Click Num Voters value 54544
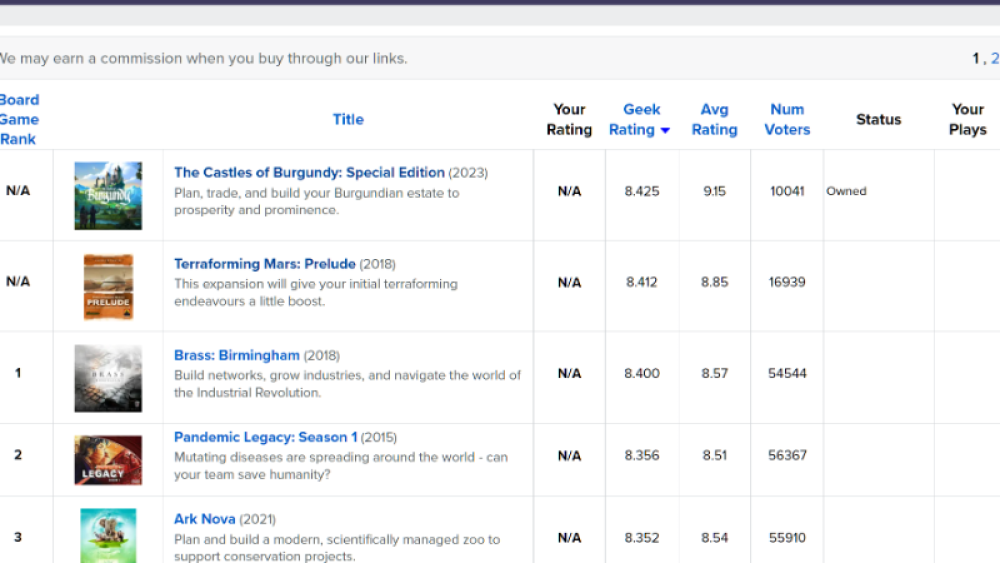This screenshot has height=563, width=1000. click(x=787, y=373)
